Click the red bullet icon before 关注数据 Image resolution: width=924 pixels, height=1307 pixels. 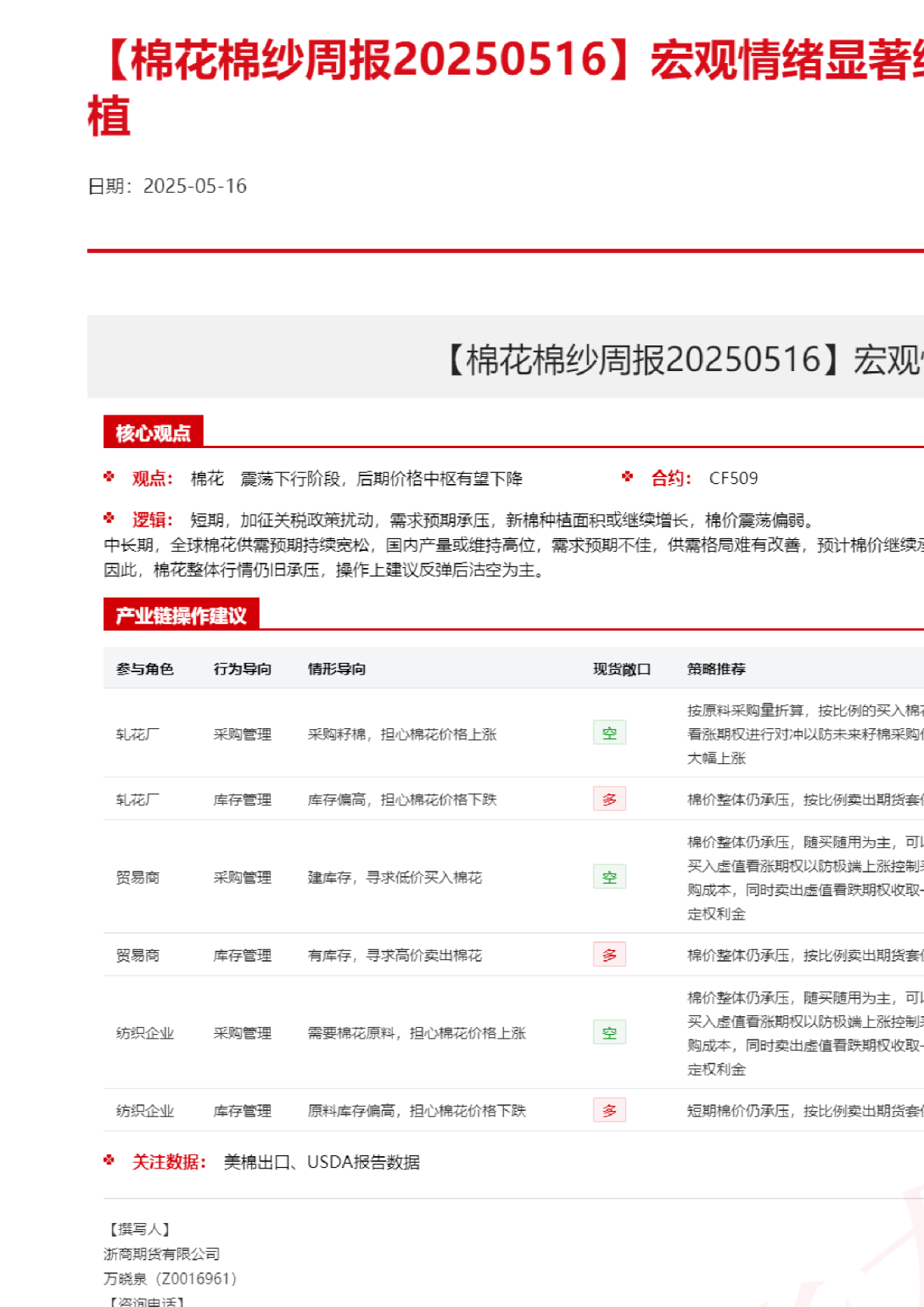(109, 1161)
